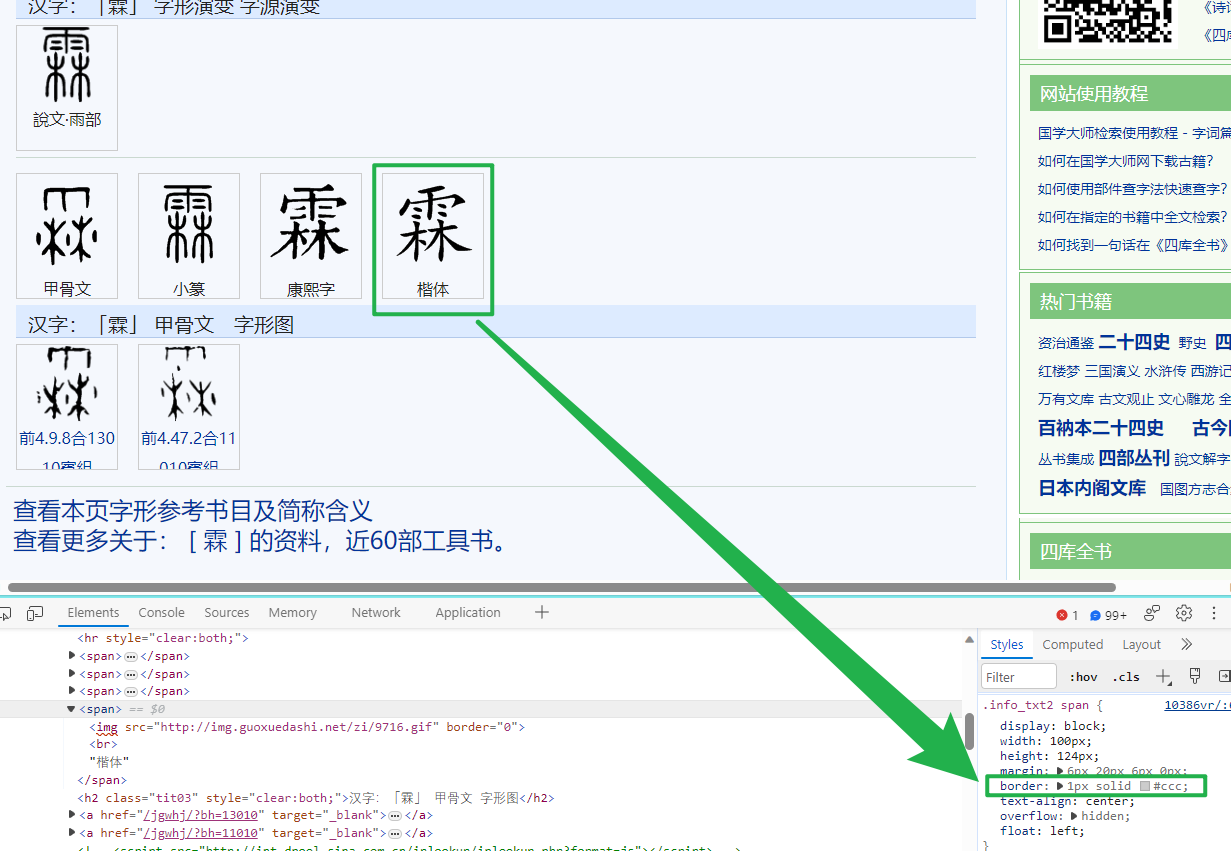Open the 三国演义 book link
The width and height of the screenshot is (1231, 851).
click(x=1112, y=371)
